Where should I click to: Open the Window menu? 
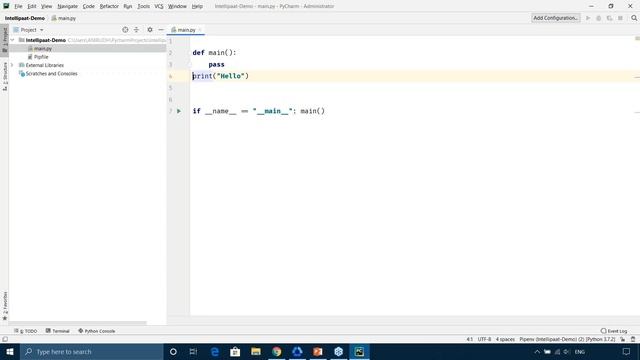pos(177,6)
